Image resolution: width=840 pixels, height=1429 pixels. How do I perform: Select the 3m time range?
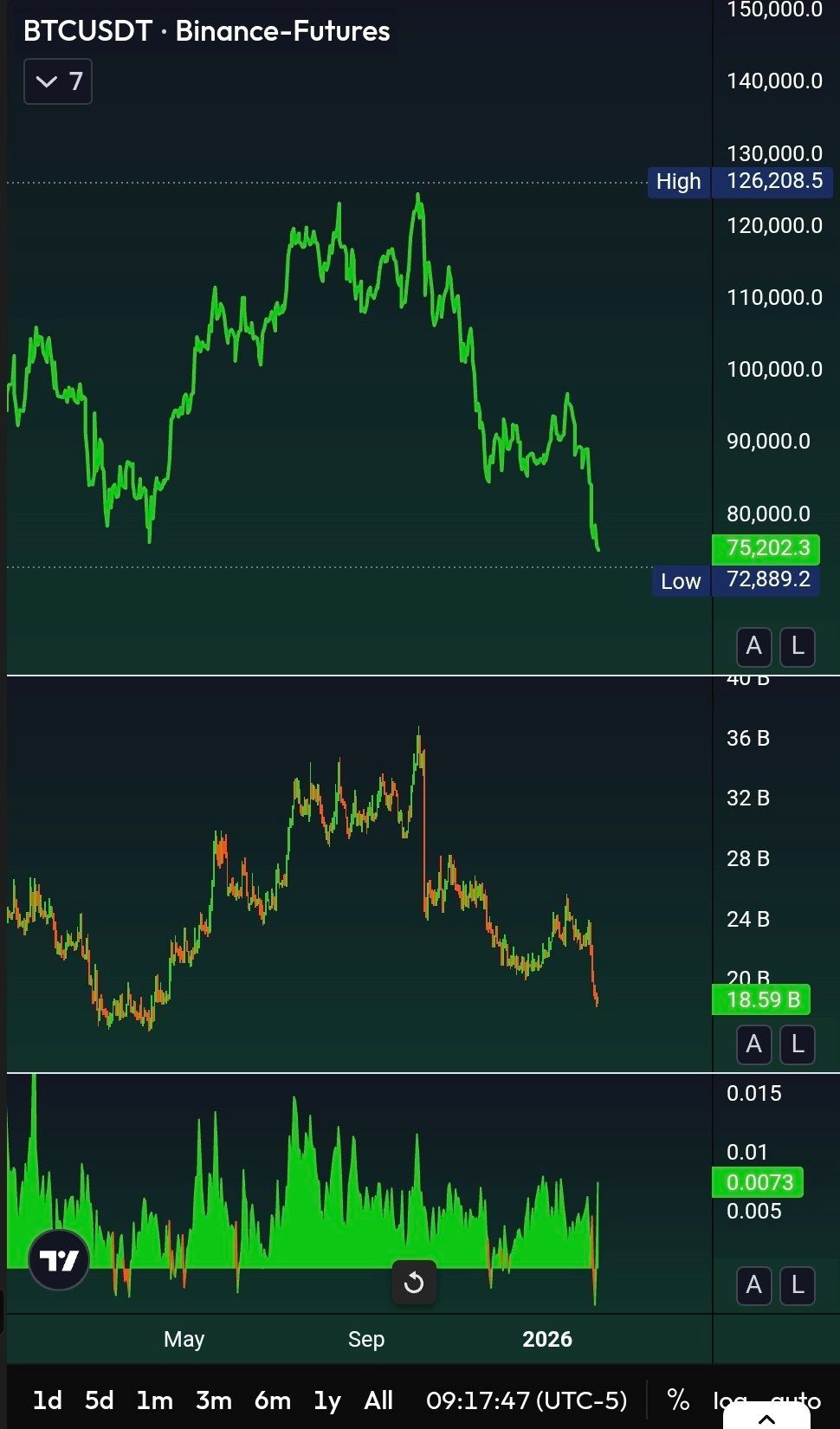pos(213,1400)
